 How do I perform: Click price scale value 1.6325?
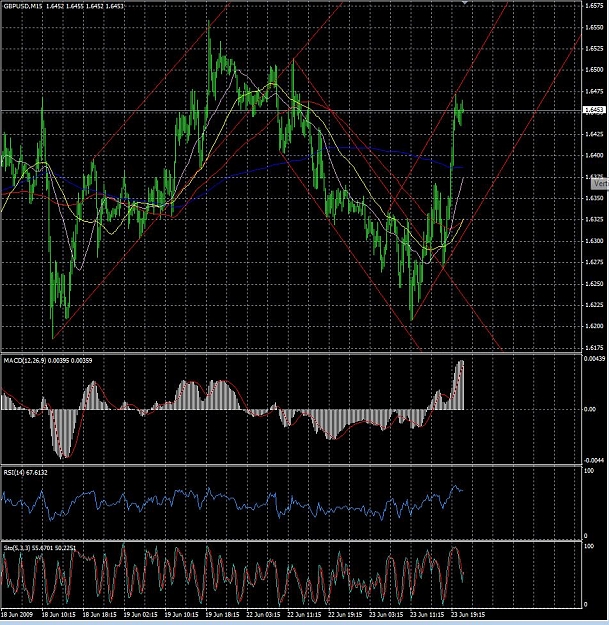click(594, 220)
